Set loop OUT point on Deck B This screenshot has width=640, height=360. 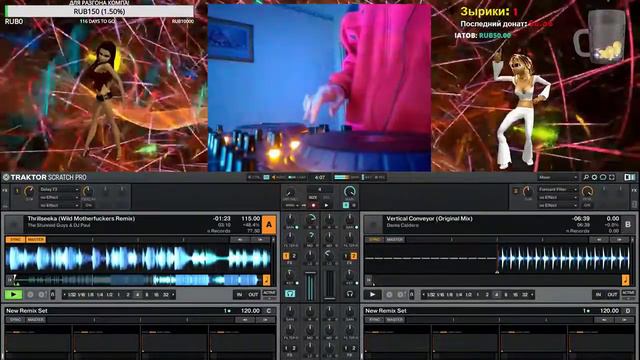coord(613,294)
